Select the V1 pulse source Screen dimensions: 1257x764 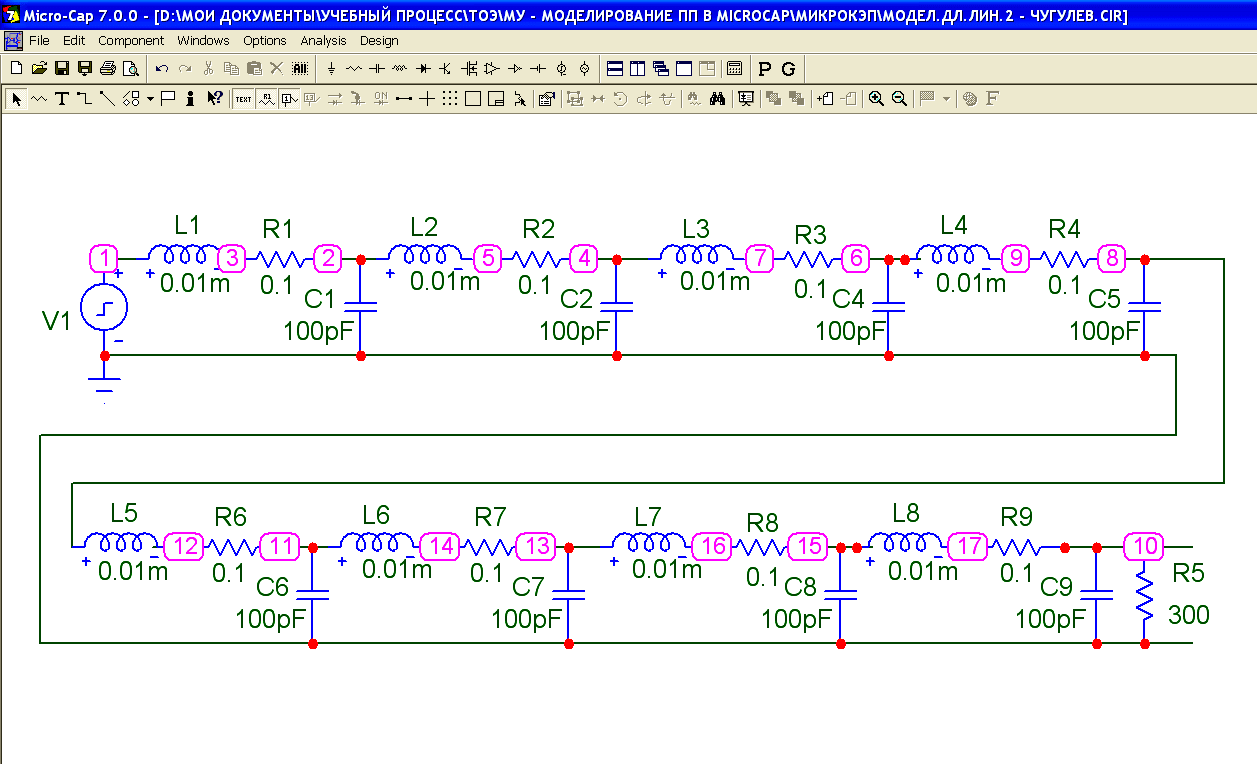coord(104,308)
